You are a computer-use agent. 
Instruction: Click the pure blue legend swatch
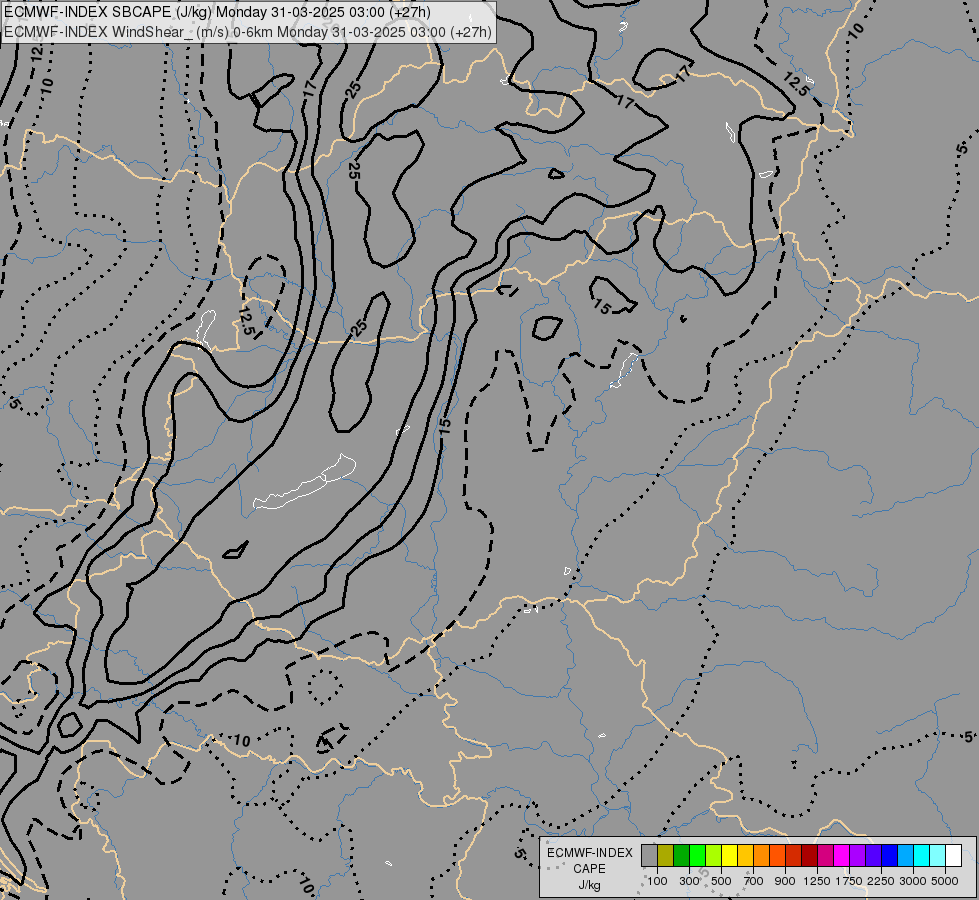tap(889, 855)
